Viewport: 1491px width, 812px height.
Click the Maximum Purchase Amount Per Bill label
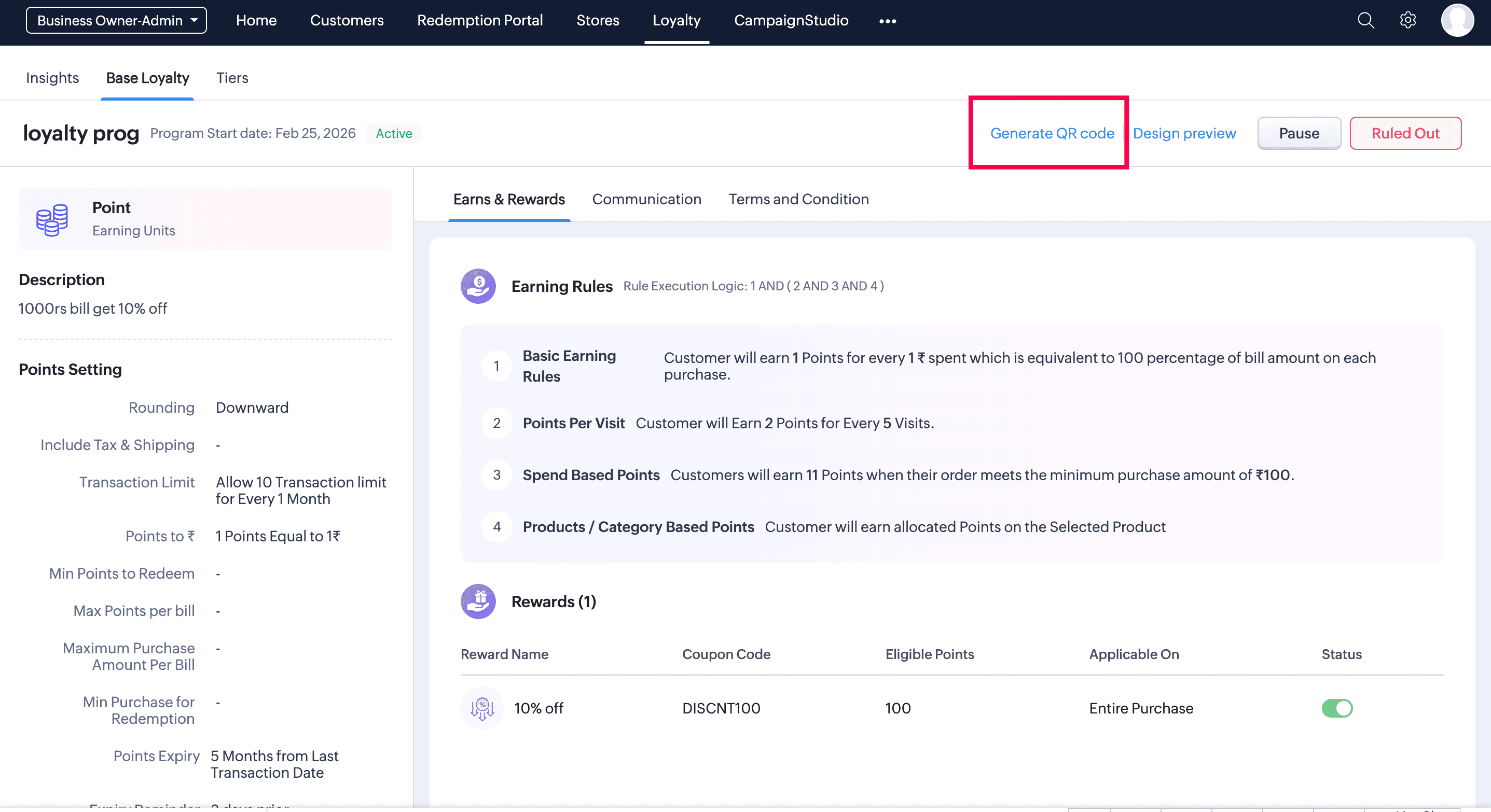click(129, 656)
